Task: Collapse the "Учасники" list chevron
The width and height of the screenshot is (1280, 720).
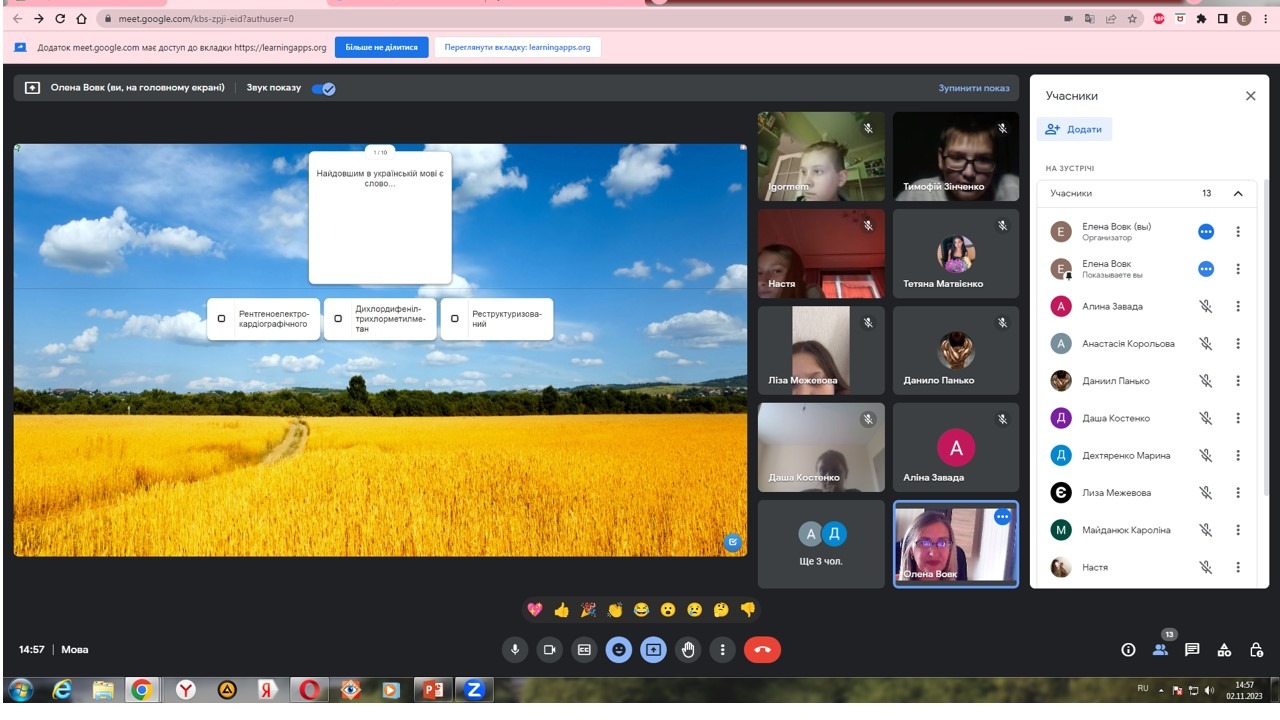Action: 1237,194
